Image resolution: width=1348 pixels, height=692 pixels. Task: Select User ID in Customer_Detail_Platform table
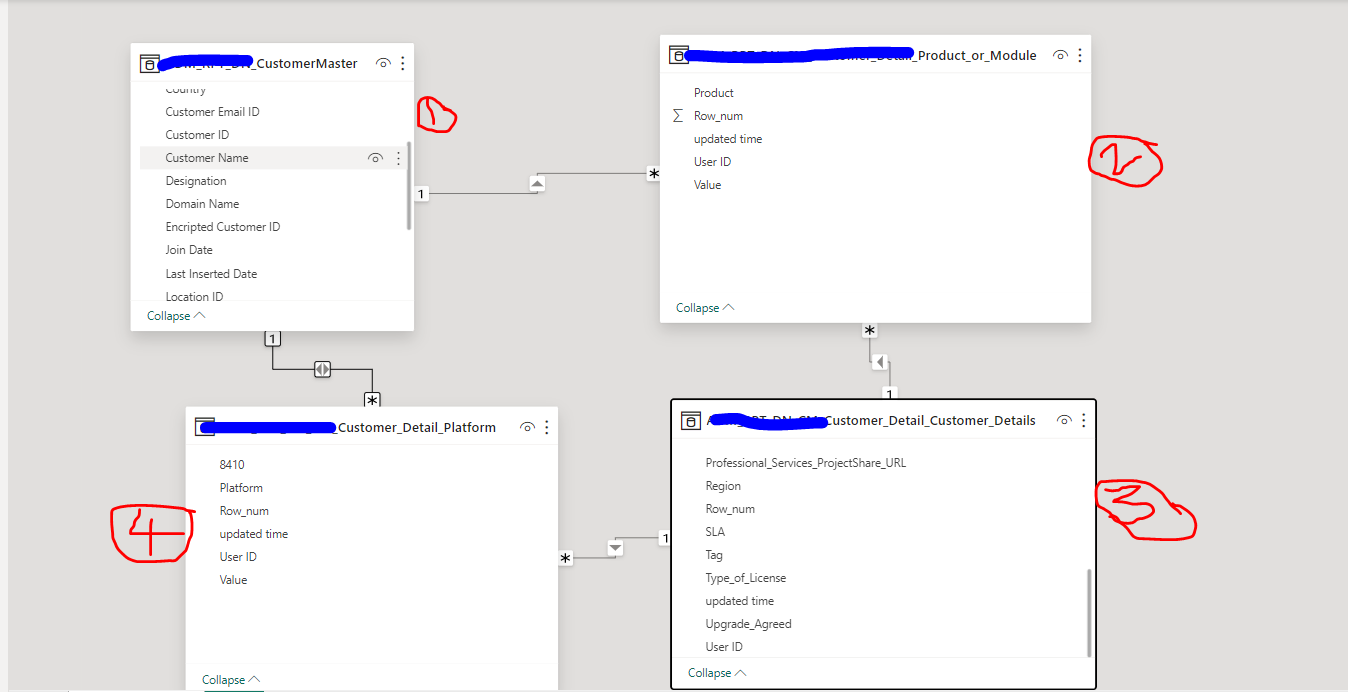(x=238, y=557)
